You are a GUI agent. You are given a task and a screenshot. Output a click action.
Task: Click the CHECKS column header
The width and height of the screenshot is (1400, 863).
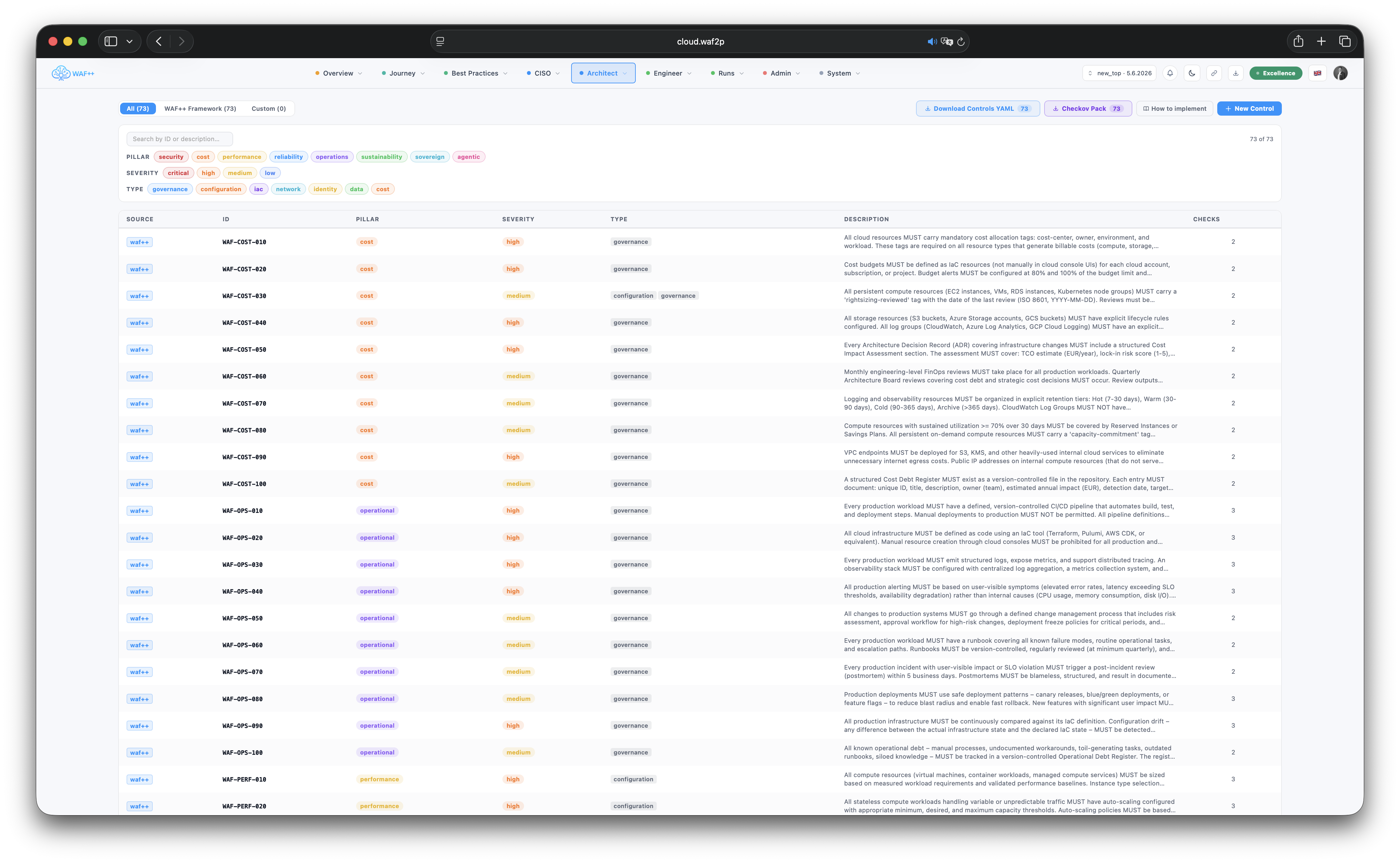pyautogui.click(x=1206, y=219)
